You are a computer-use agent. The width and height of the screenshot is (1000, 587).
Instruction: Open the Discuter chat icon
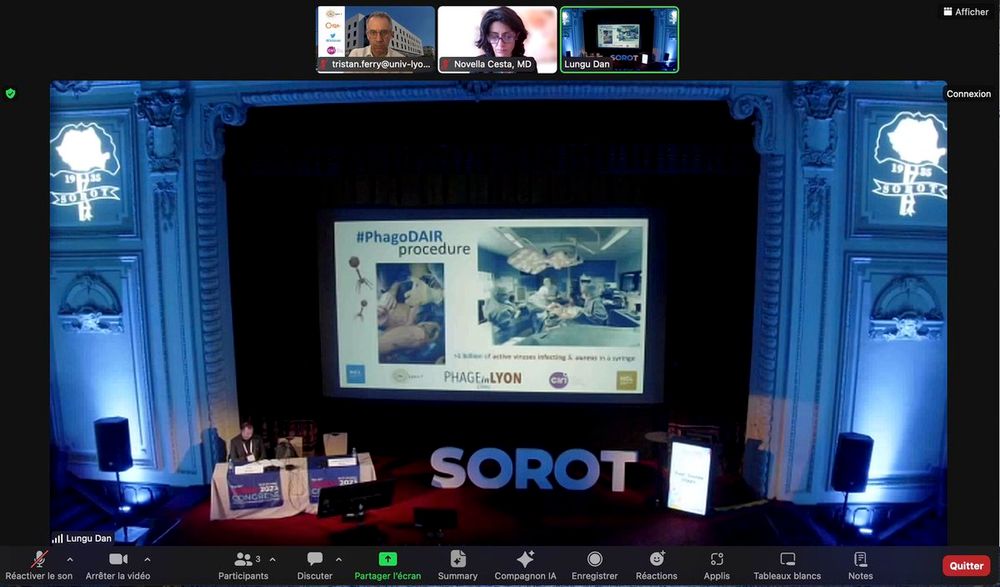click(x=314, y=560)
